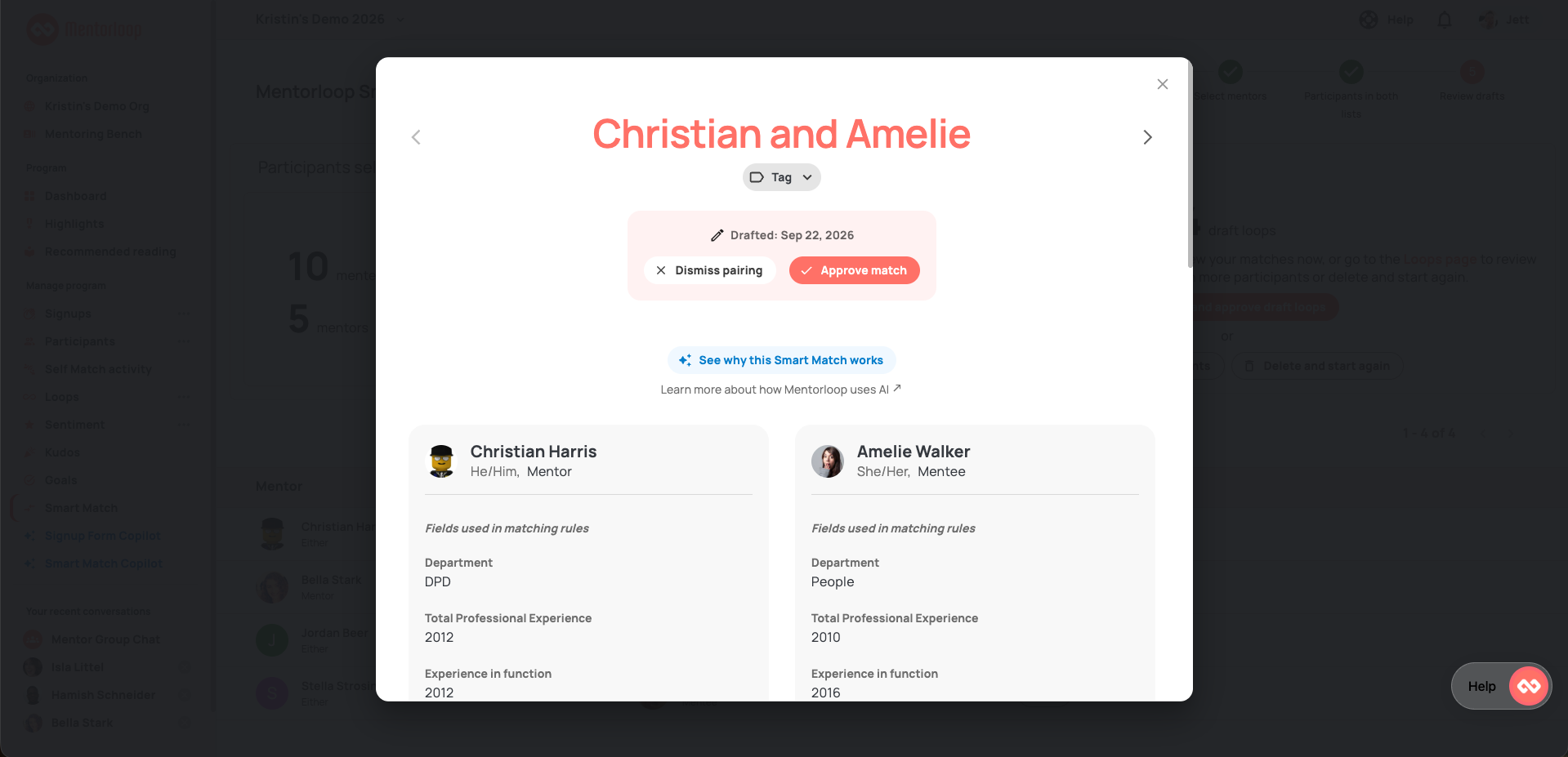Image resolution: width=1568 pixels, height=757 pixels.
Task: Open Dashboard in the sidebar
Action: [75, 196]
